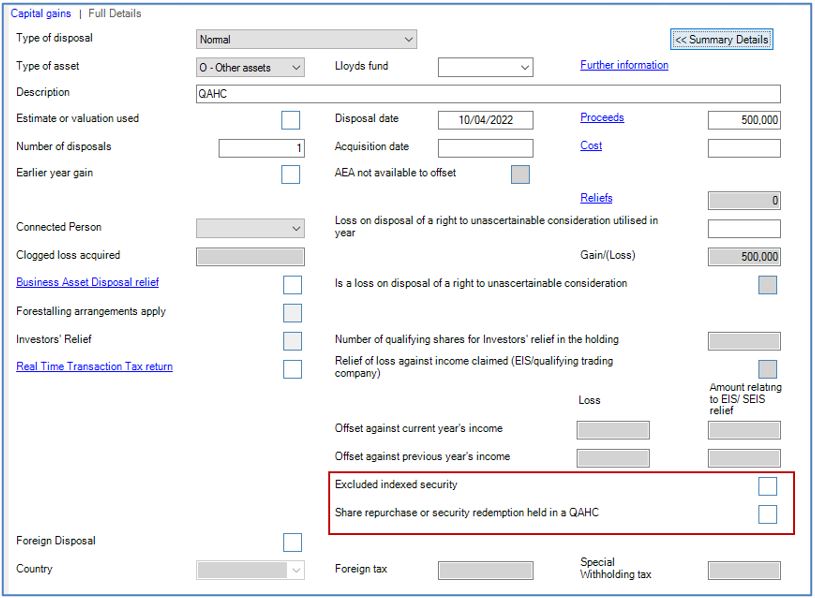This screenshot has height=598, width=815.
Task: Open the Further information link
Action: [624, 65]
